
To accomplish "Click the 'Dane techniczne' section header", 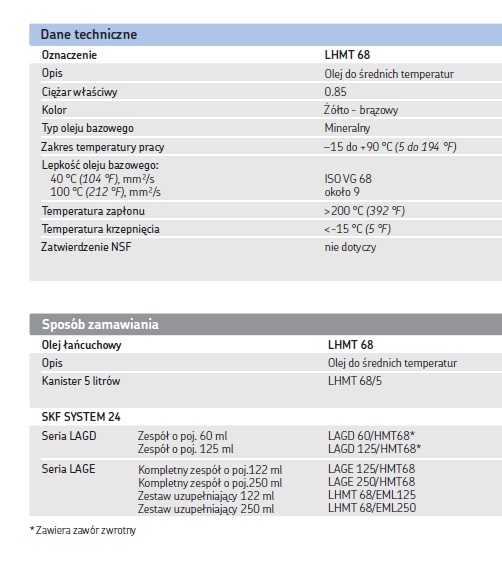I will coord(265,34).
